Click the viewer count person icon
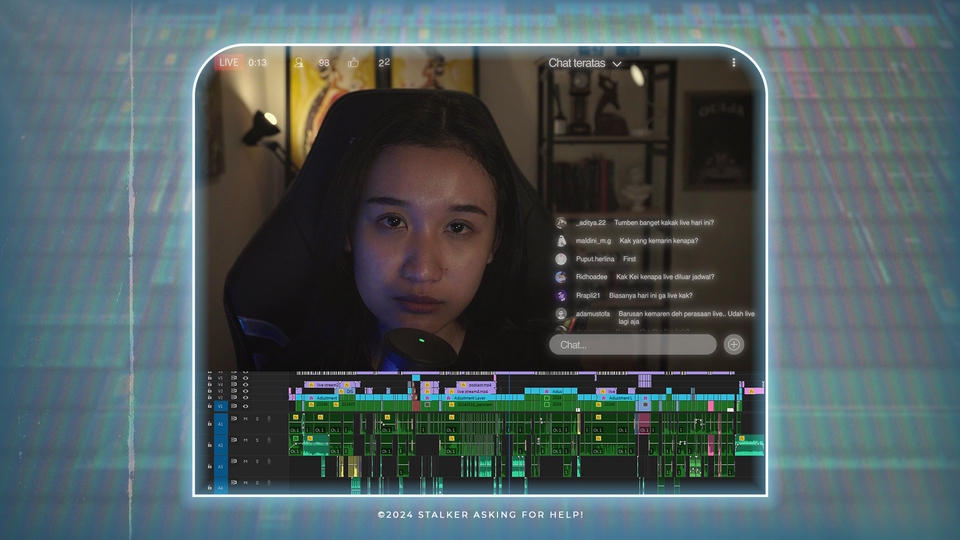Viewport: 960px width, 540px height. click(x=298, y=62)
